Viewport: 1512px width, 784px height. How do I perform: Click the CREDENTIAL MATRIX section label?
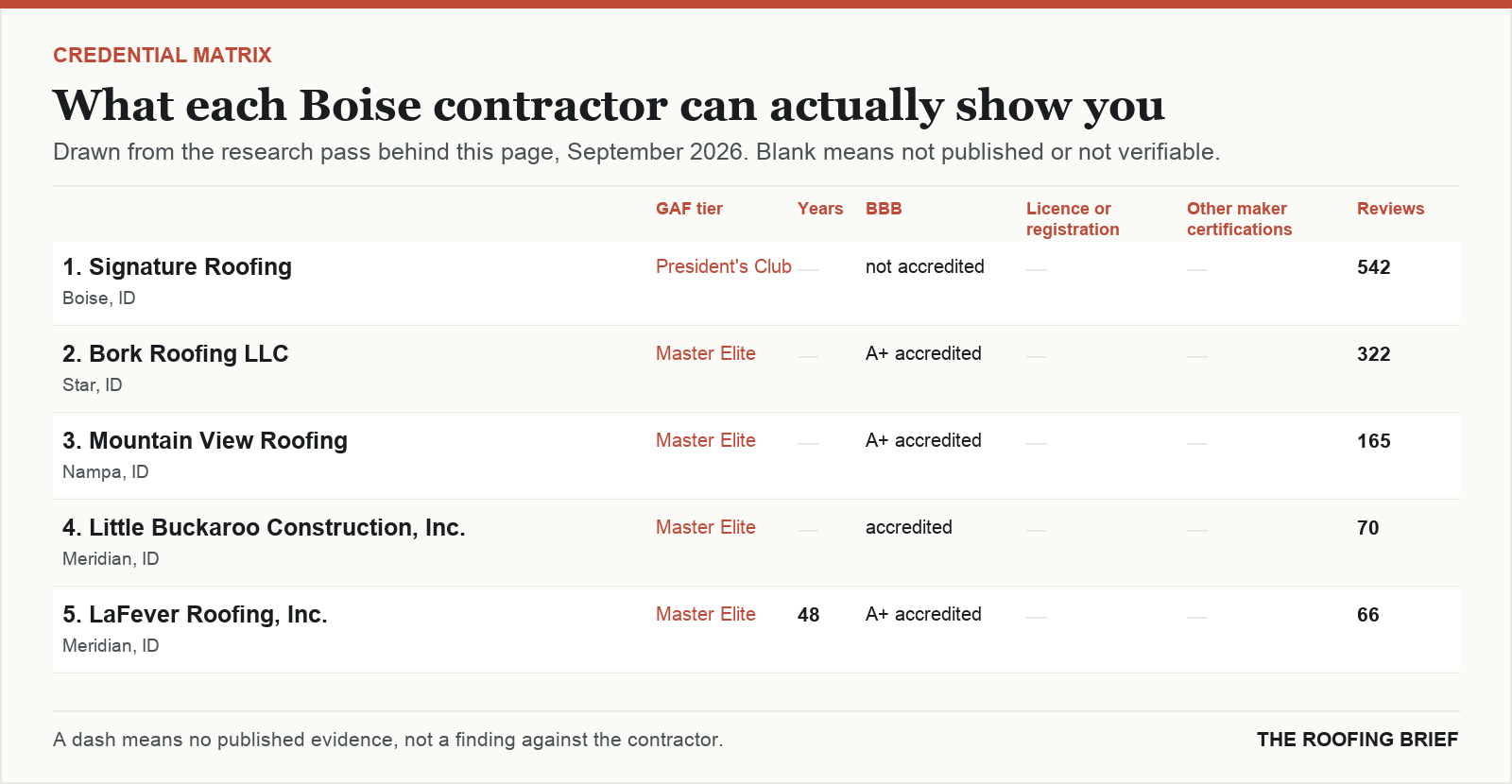click(x=163, y=56)
